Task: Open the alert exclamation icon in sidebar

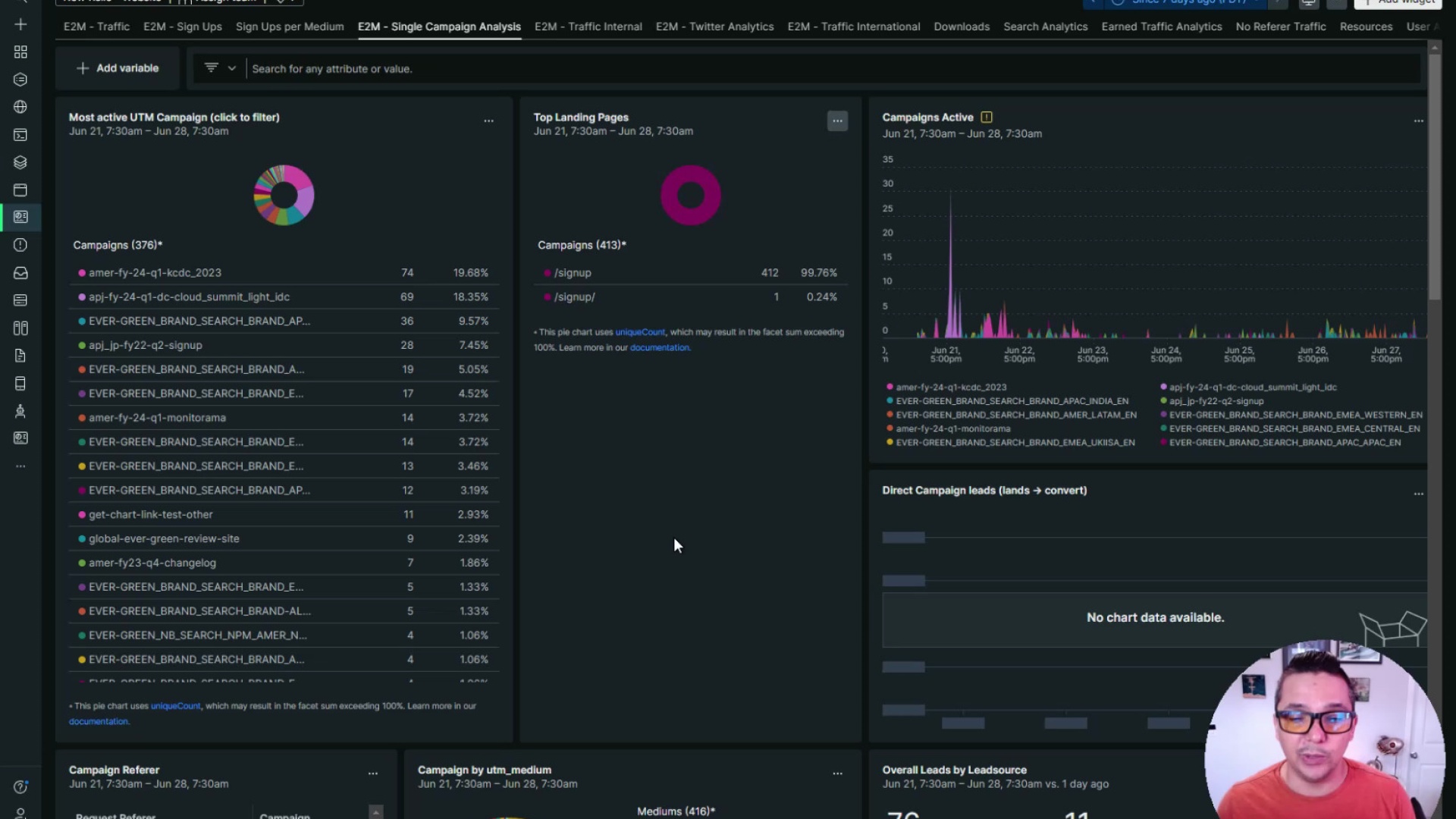Action: (20, 245)
